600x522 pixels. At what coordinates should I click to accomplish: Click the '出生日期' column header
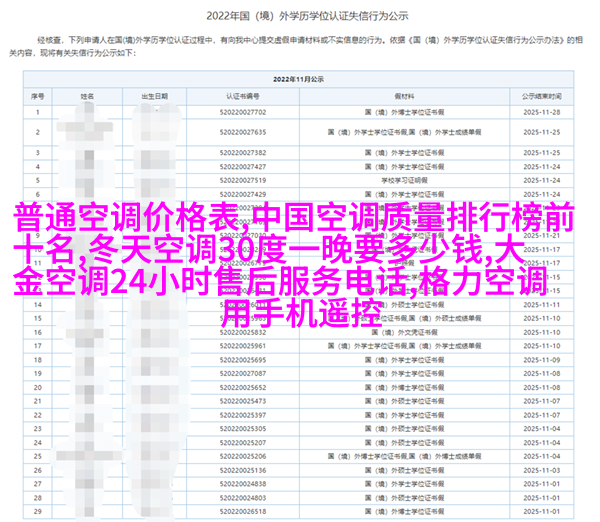pyautogui.click(x=155, y=96)
